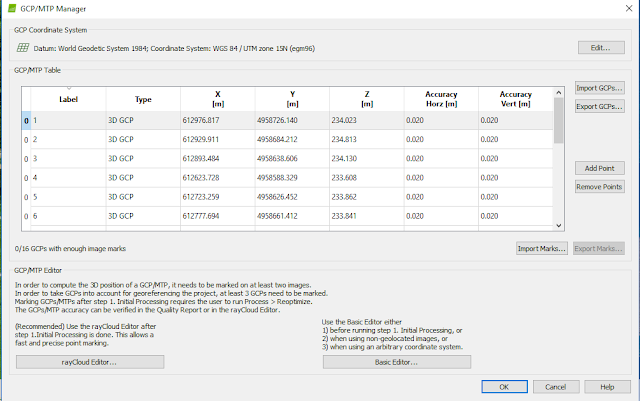Click Y value 4958726.140

[x=277, y=120]
